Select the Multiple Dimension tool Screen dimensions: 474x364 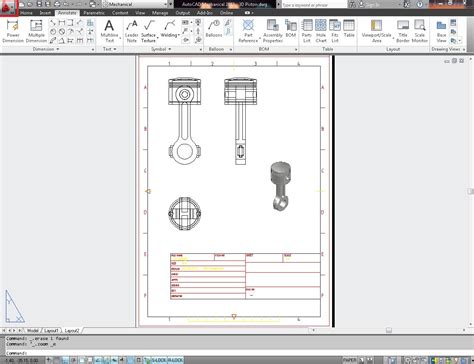pyautogui.click(x=36, y=31)
